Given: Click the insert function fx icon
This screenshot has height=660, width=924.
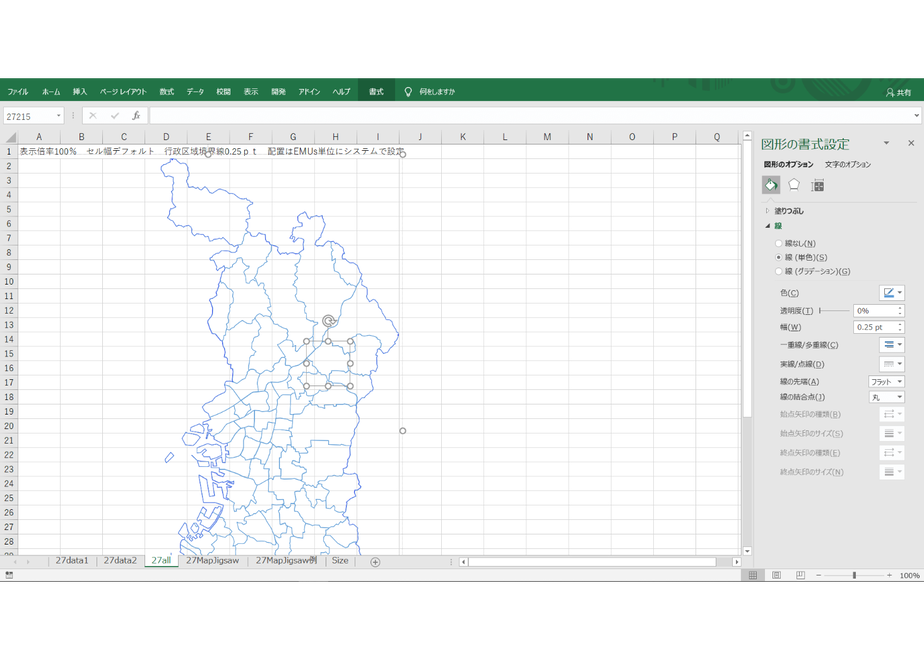Looking at the screenshot, I should coord(136,116).
